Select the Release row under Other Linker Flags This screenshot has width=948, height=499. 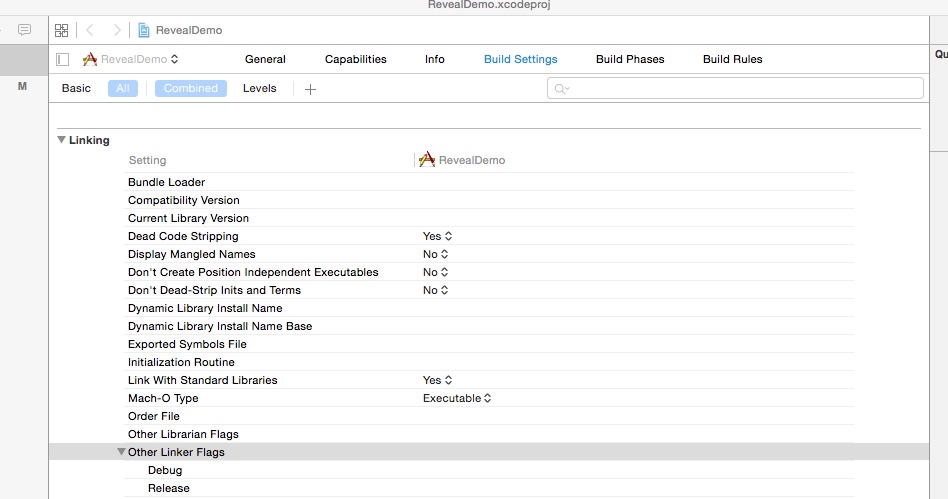489,488
